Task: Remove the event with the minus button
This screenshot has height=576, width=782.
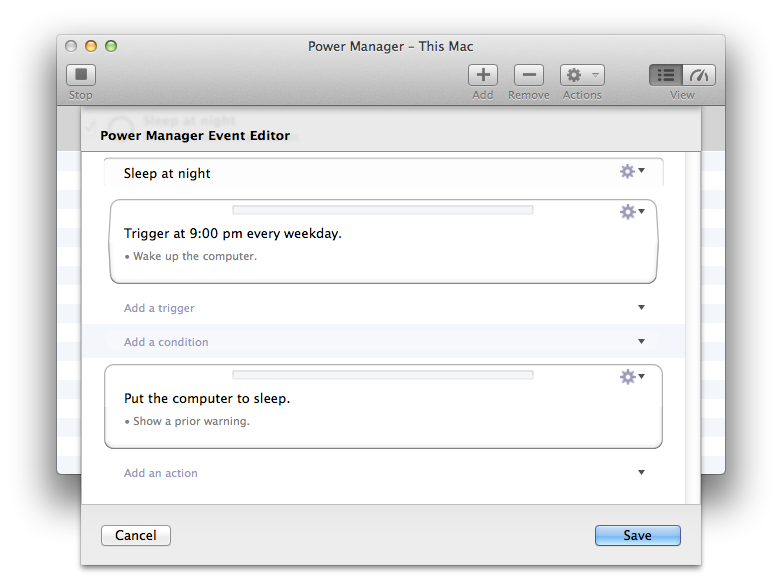Action: pos(529,75)
